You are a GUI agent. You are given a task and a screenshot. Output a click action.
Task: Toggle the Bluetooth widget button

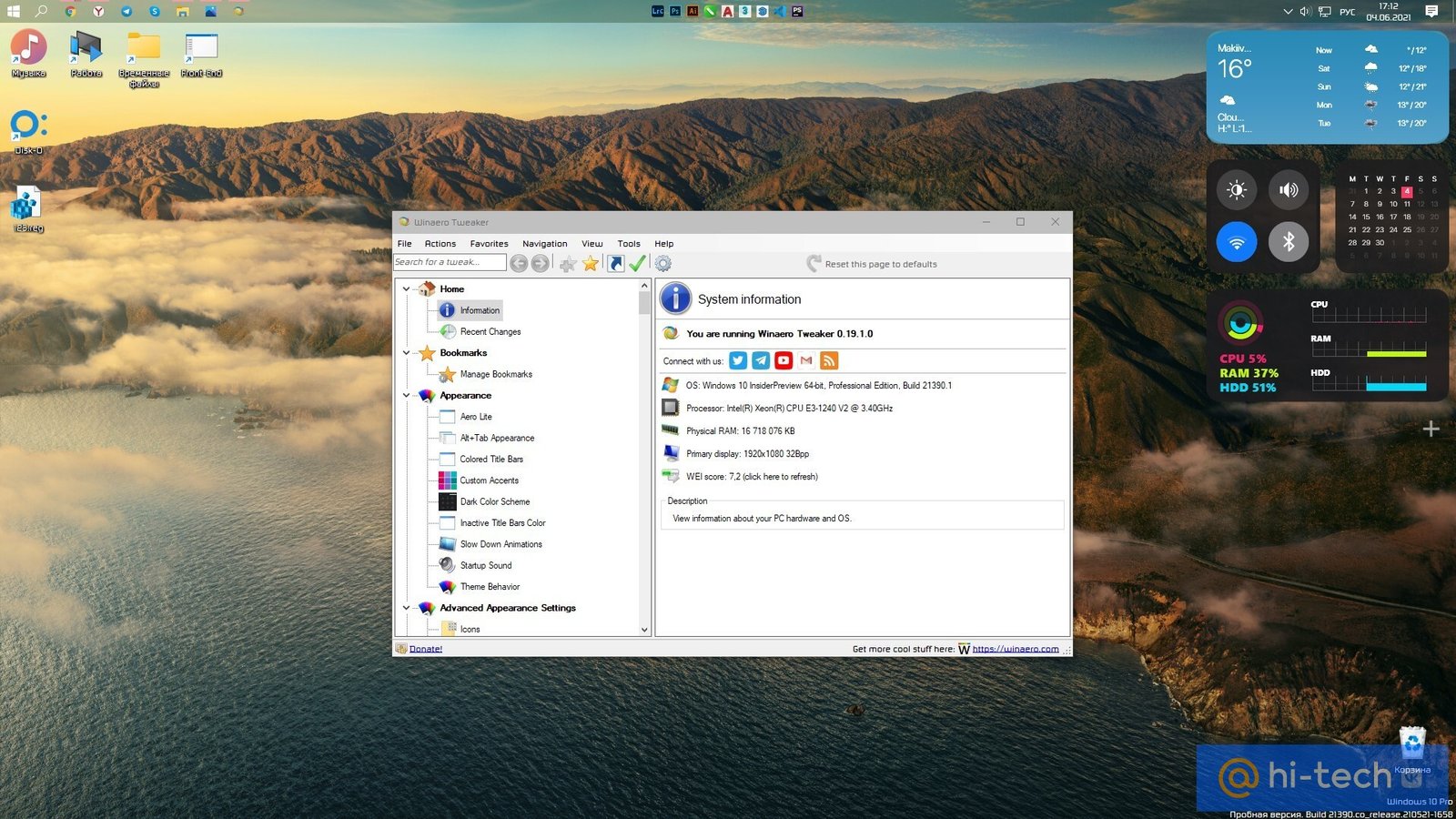coord(1289,242)
